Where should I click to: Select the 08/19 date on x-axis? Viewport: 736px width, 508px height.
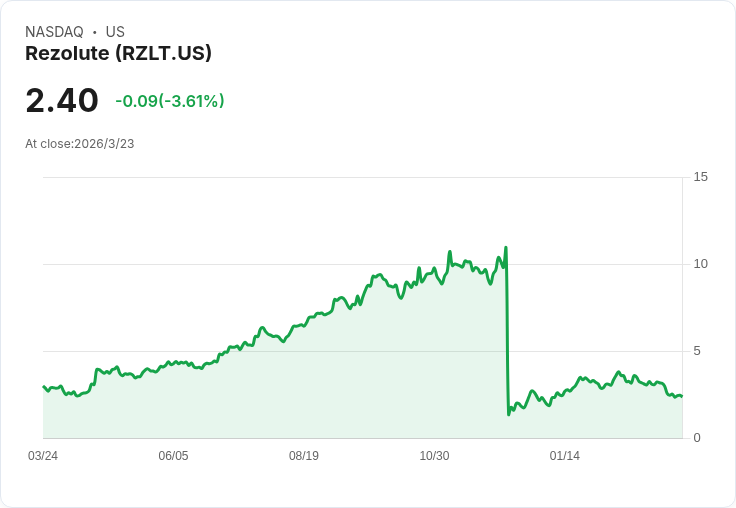[x=304, y=456]
